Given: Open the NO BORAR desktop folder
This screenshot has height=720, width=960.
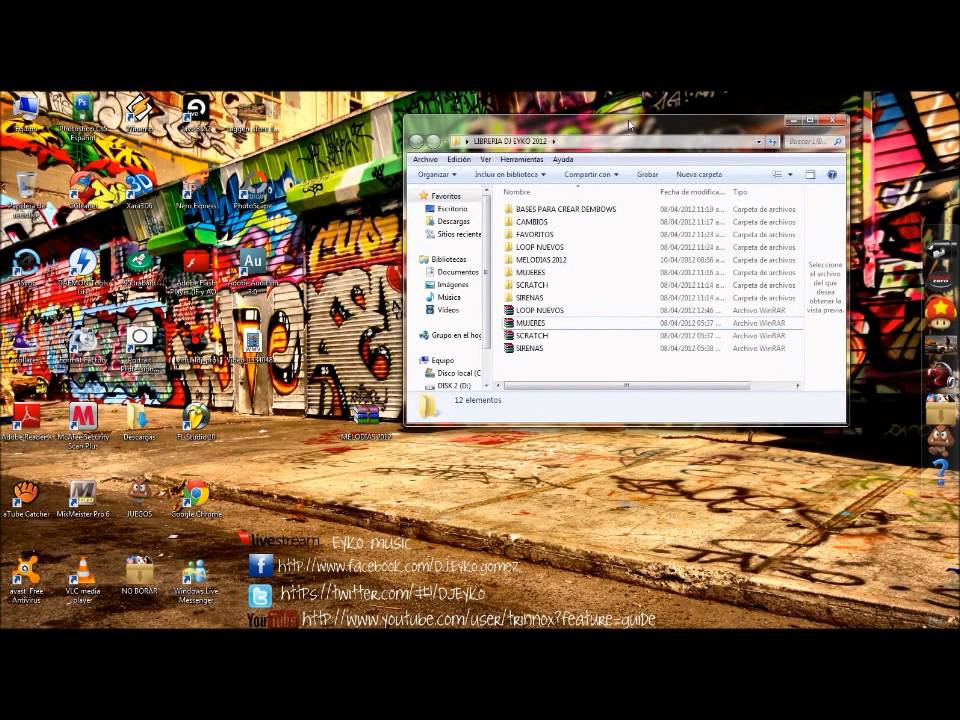Looking at the screenshot, I should pyautogui.click(x=140, y=576).
